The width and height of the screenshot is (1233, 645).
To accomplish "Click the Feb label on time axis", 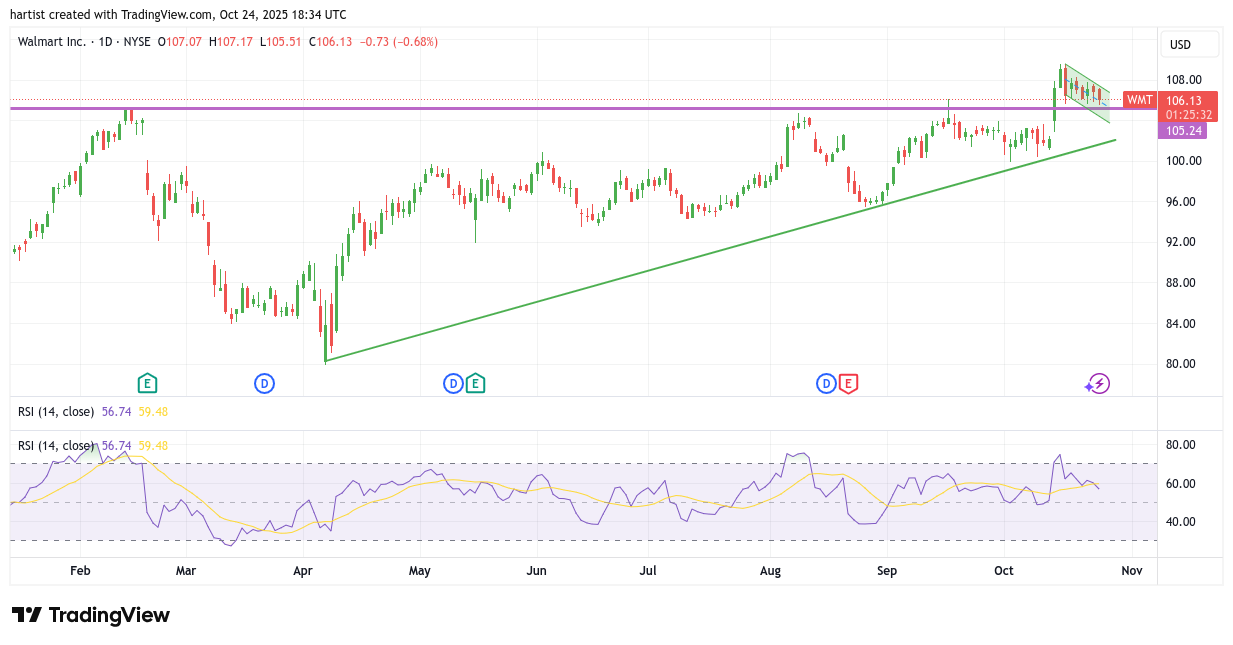I will [x=81, y=571].
